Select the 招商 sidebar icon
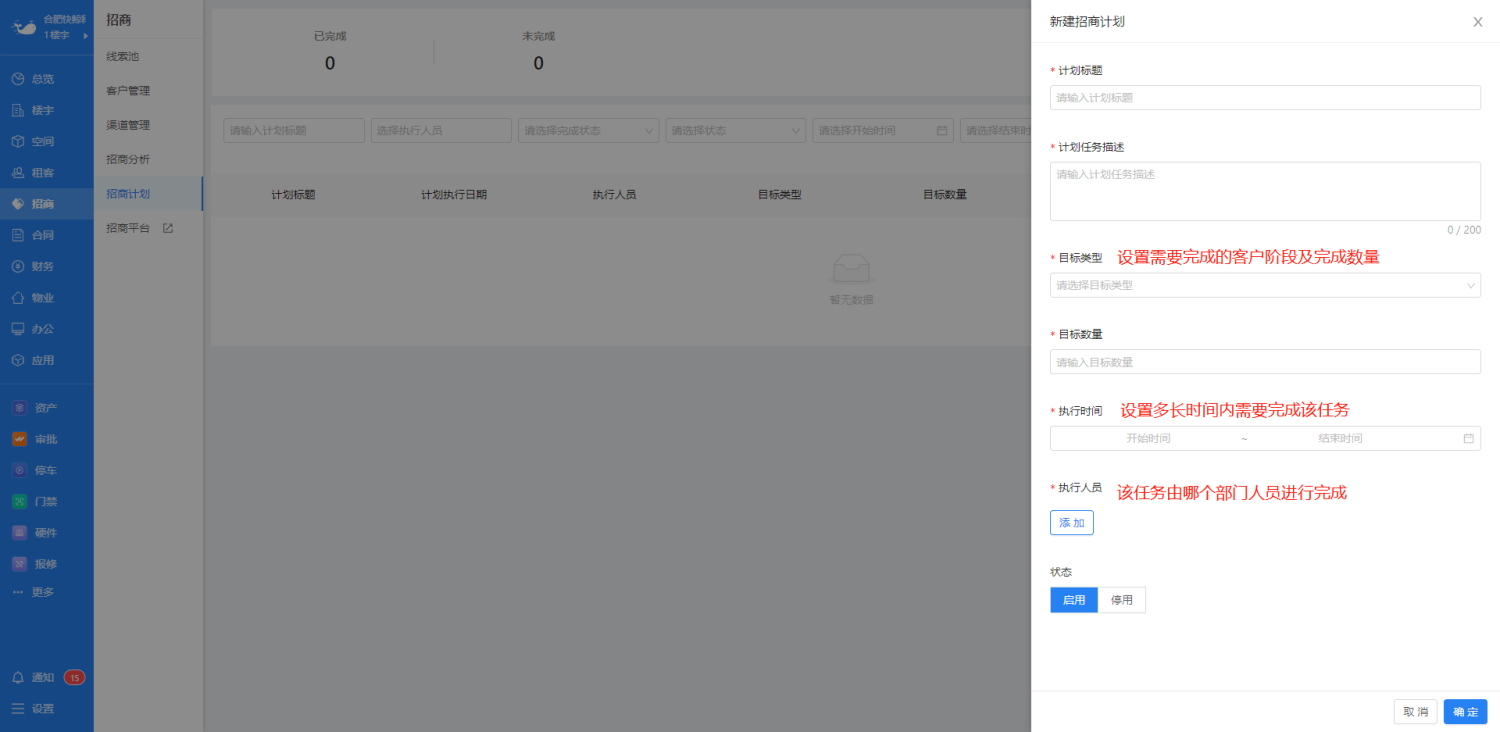 (18, 204)
